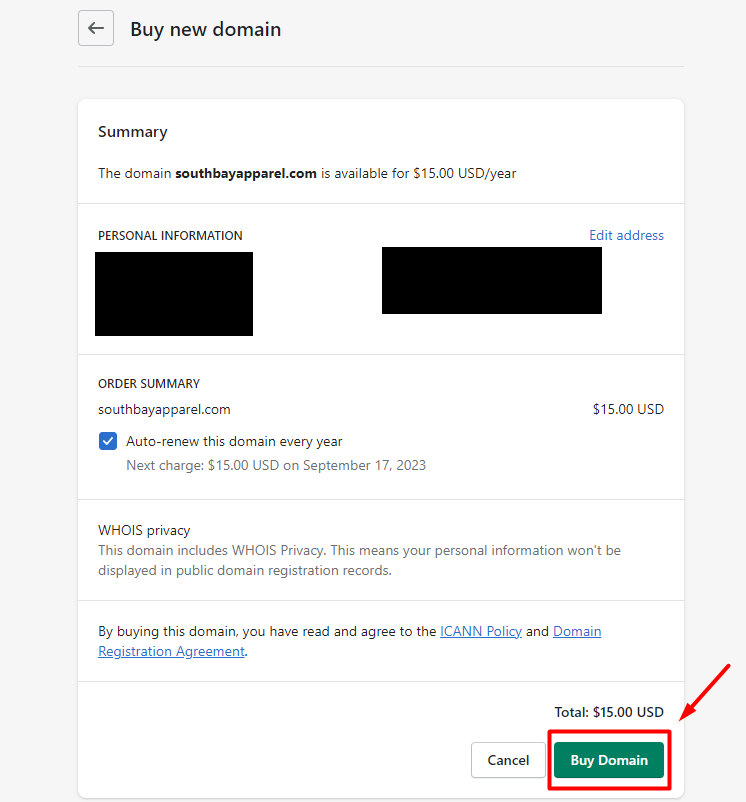The image size is (746, 802).
Task: Click the 'Auto-renew this domain every year' label
Action: coord(234,441)
